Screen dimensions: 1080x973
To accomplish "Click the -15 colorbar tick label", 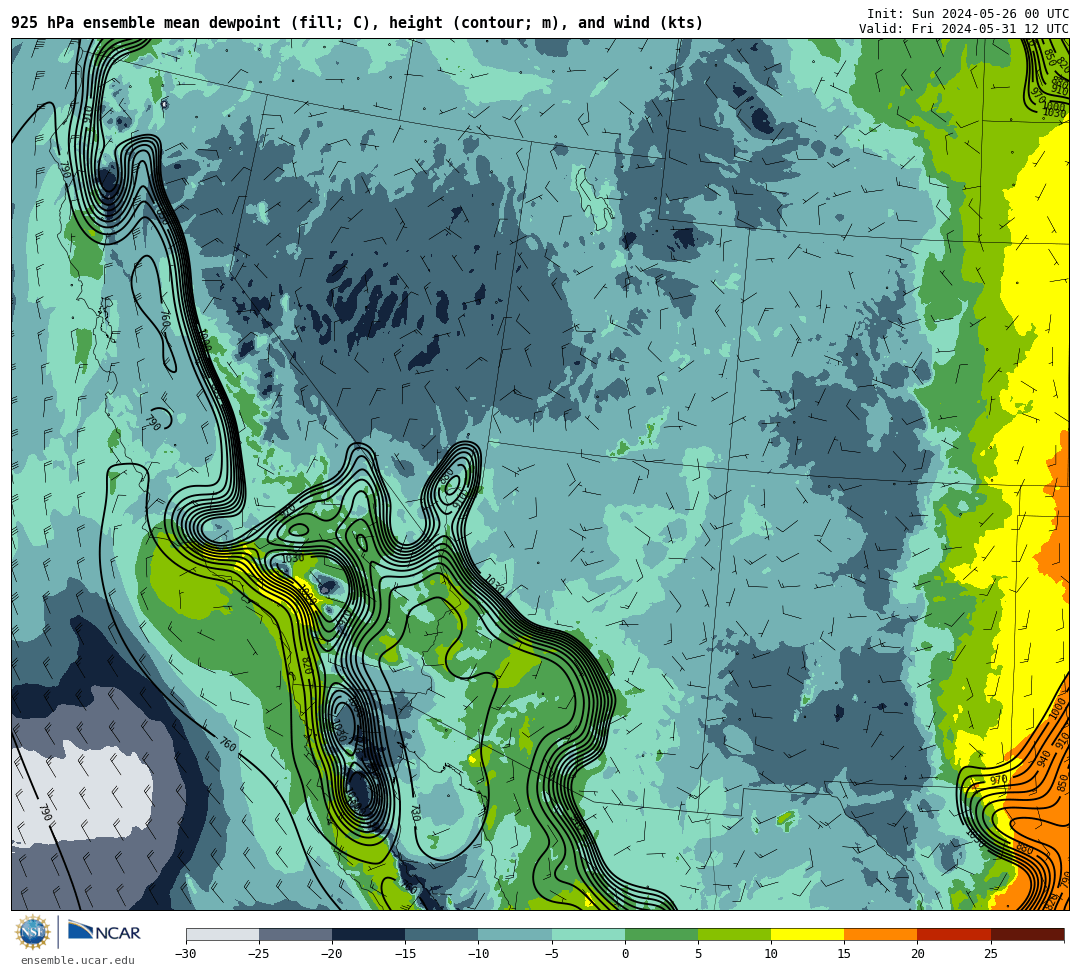I will pos(405,954).
